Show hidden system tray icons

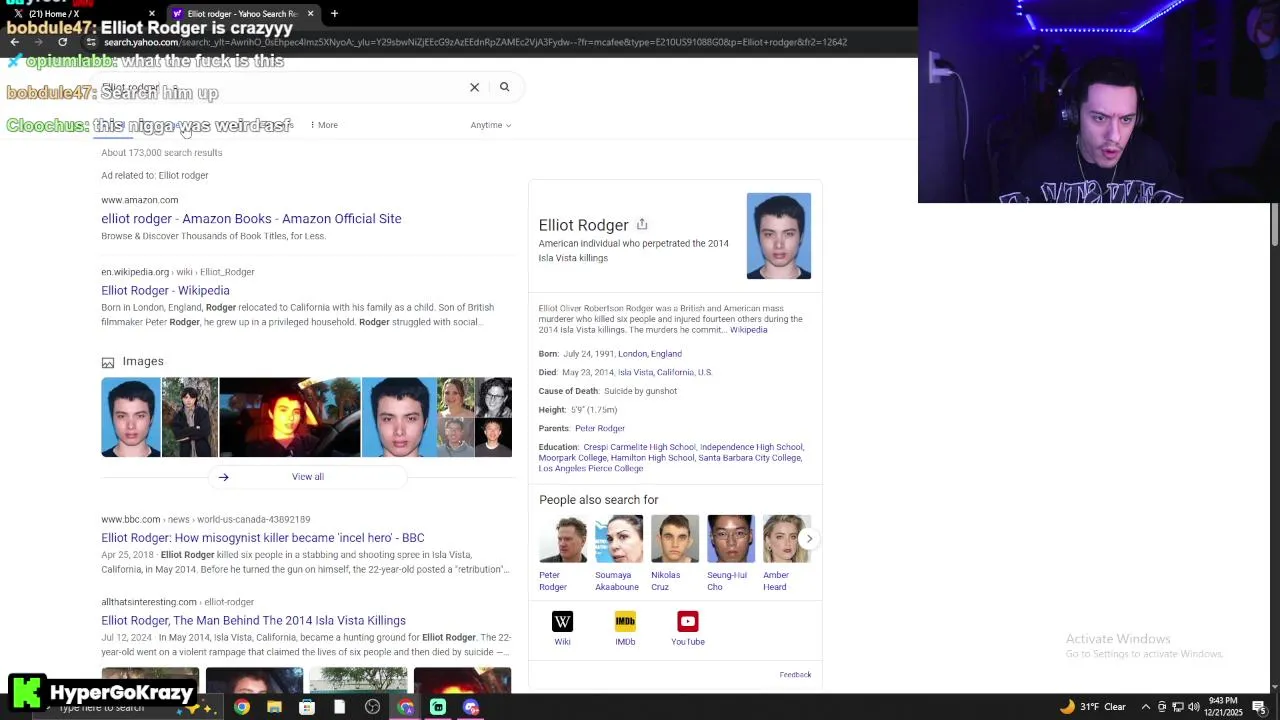[1146, 707]
